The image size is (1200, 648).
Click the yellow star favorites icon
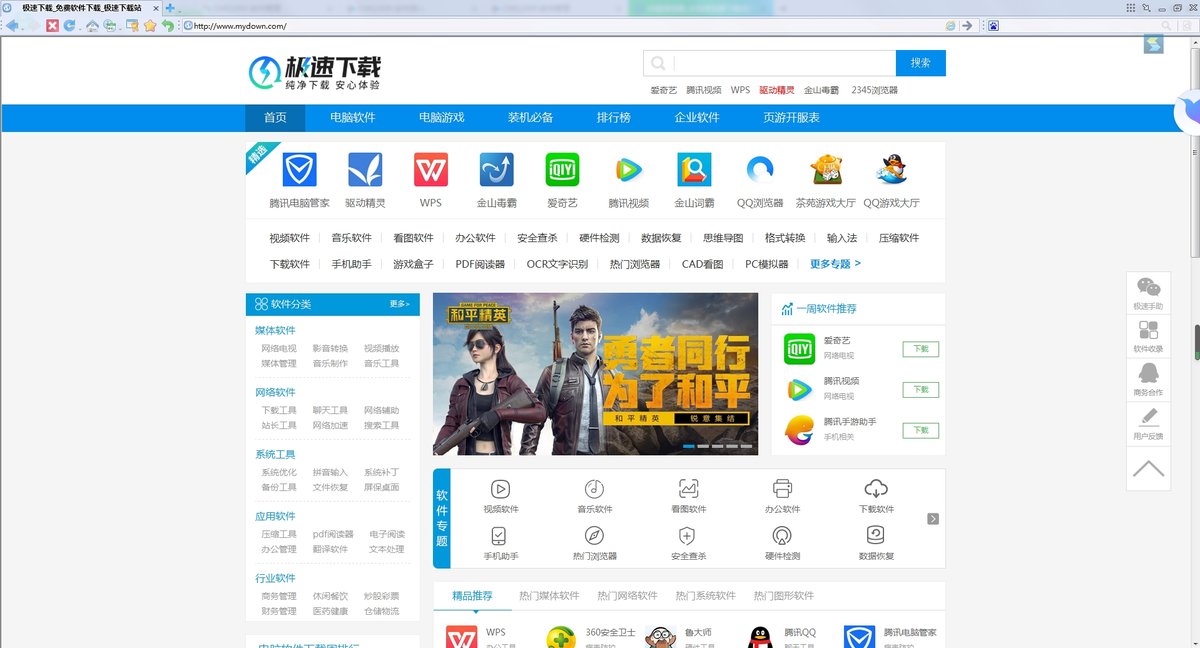[150, 25]
